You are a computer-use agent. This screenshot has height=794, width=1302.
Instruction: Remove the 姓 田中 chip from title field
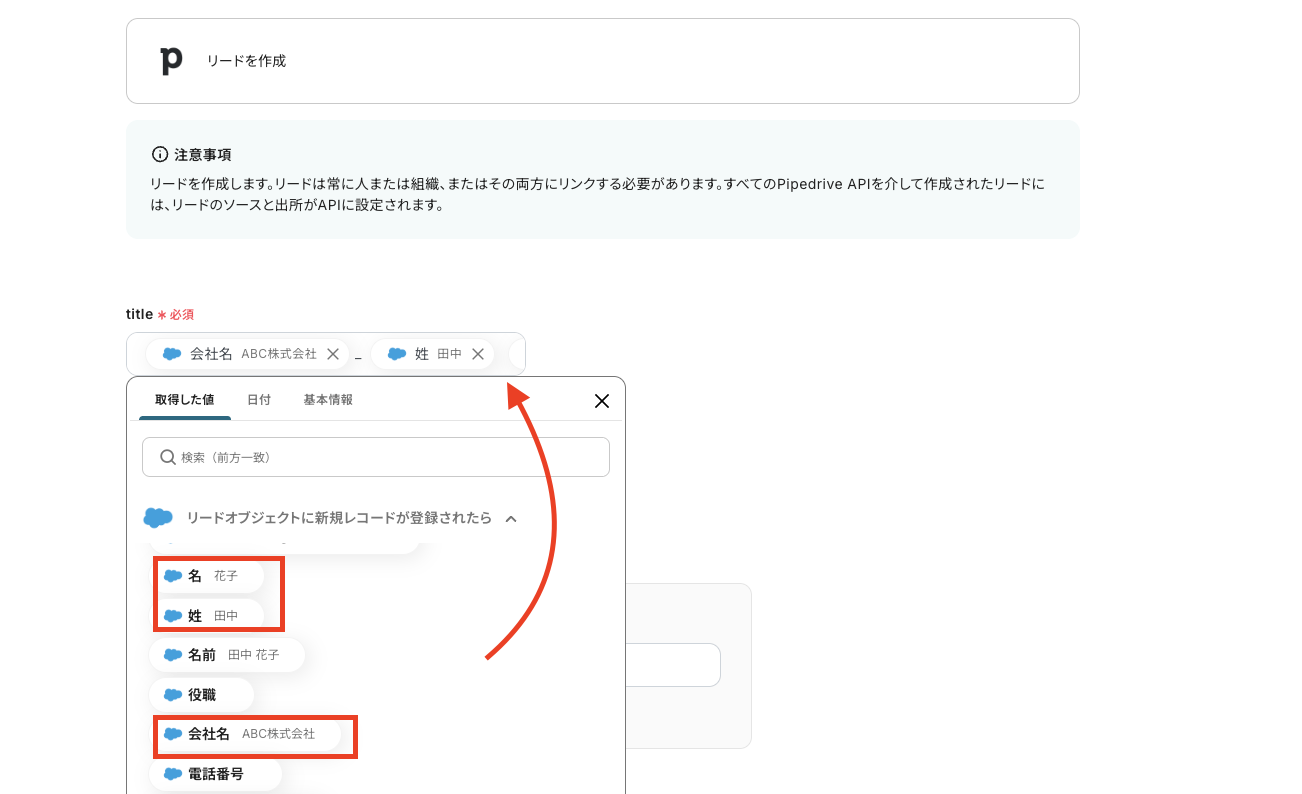(x=478, y=354)
